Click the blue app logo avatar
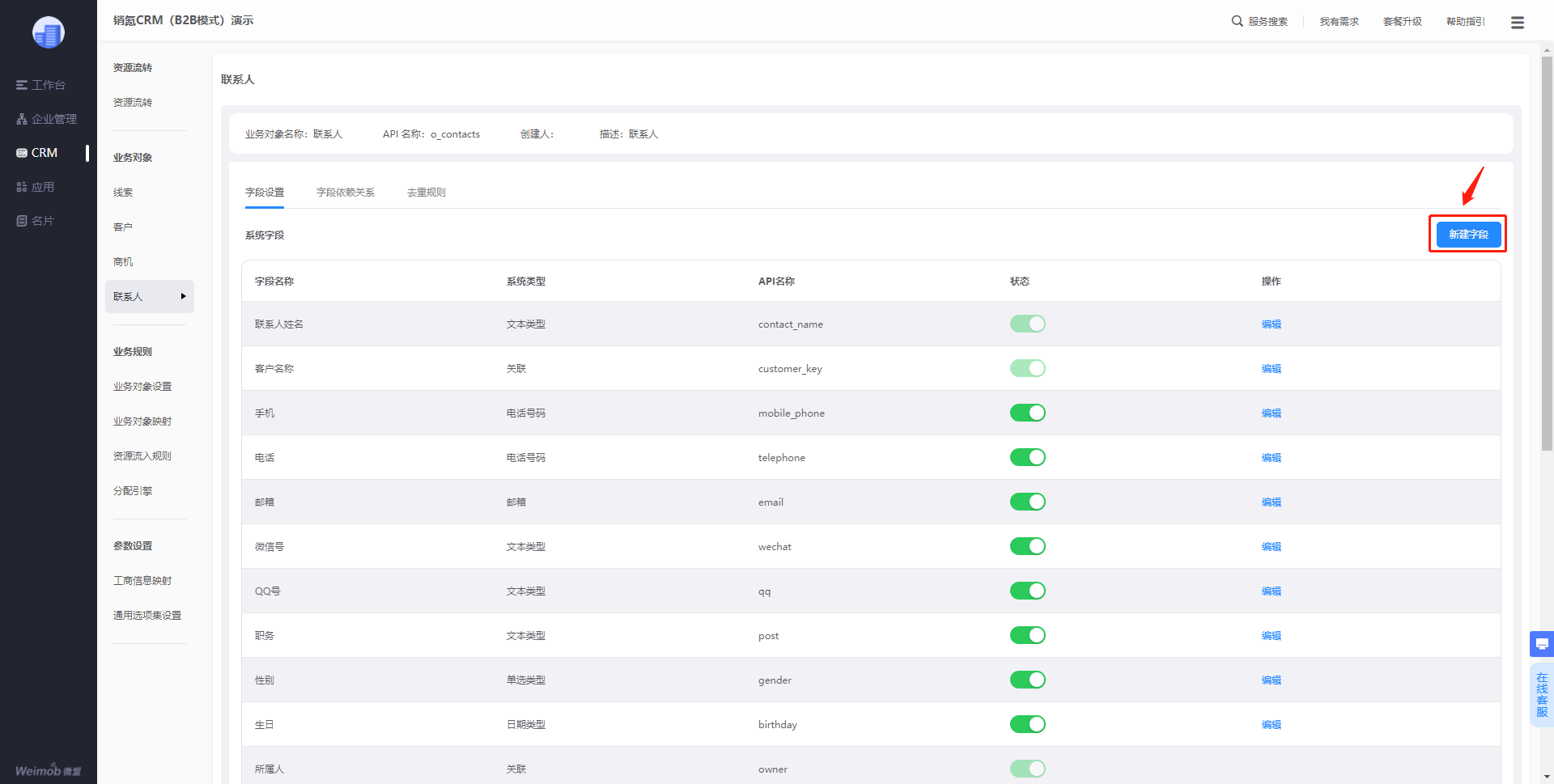This screenshot has width=1554, height=784. 49,32
